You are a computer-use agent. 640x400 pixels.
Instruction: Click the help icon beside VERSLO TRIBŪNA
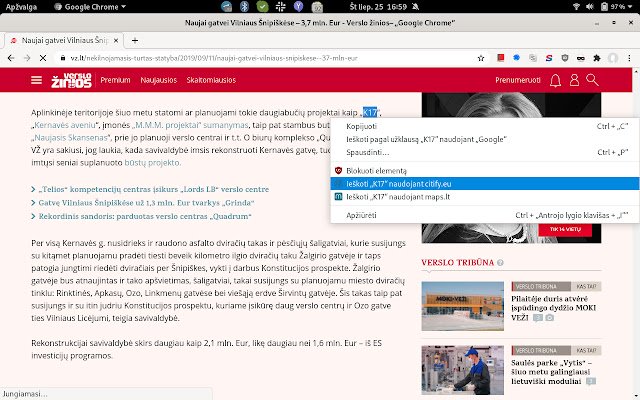(x=500, y=263)
